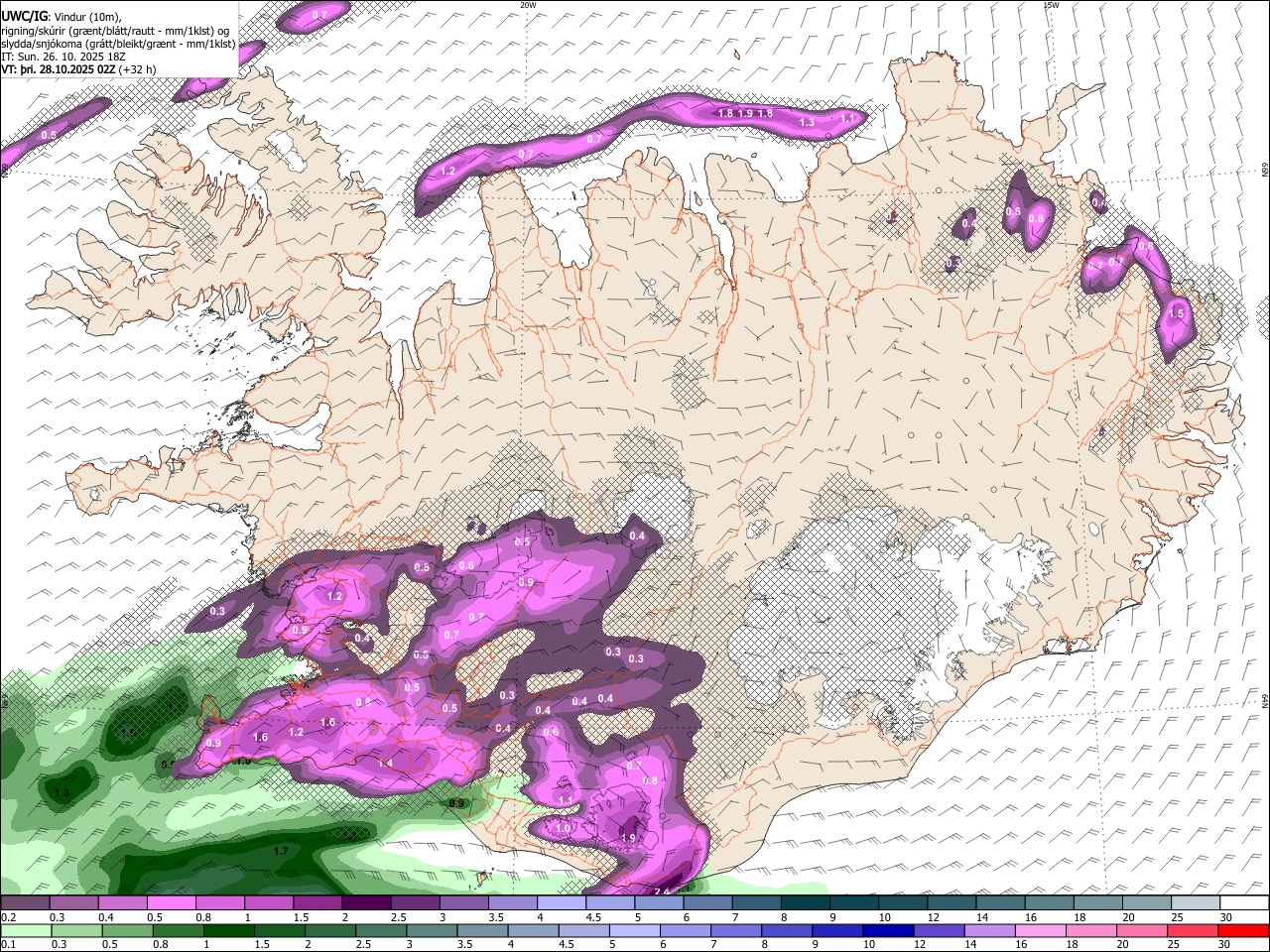Image resolution: width=1270 pixels, height=952 pixels.
Task: Click the 0.4 label in the snow legend
Action: tap(106, 917)
